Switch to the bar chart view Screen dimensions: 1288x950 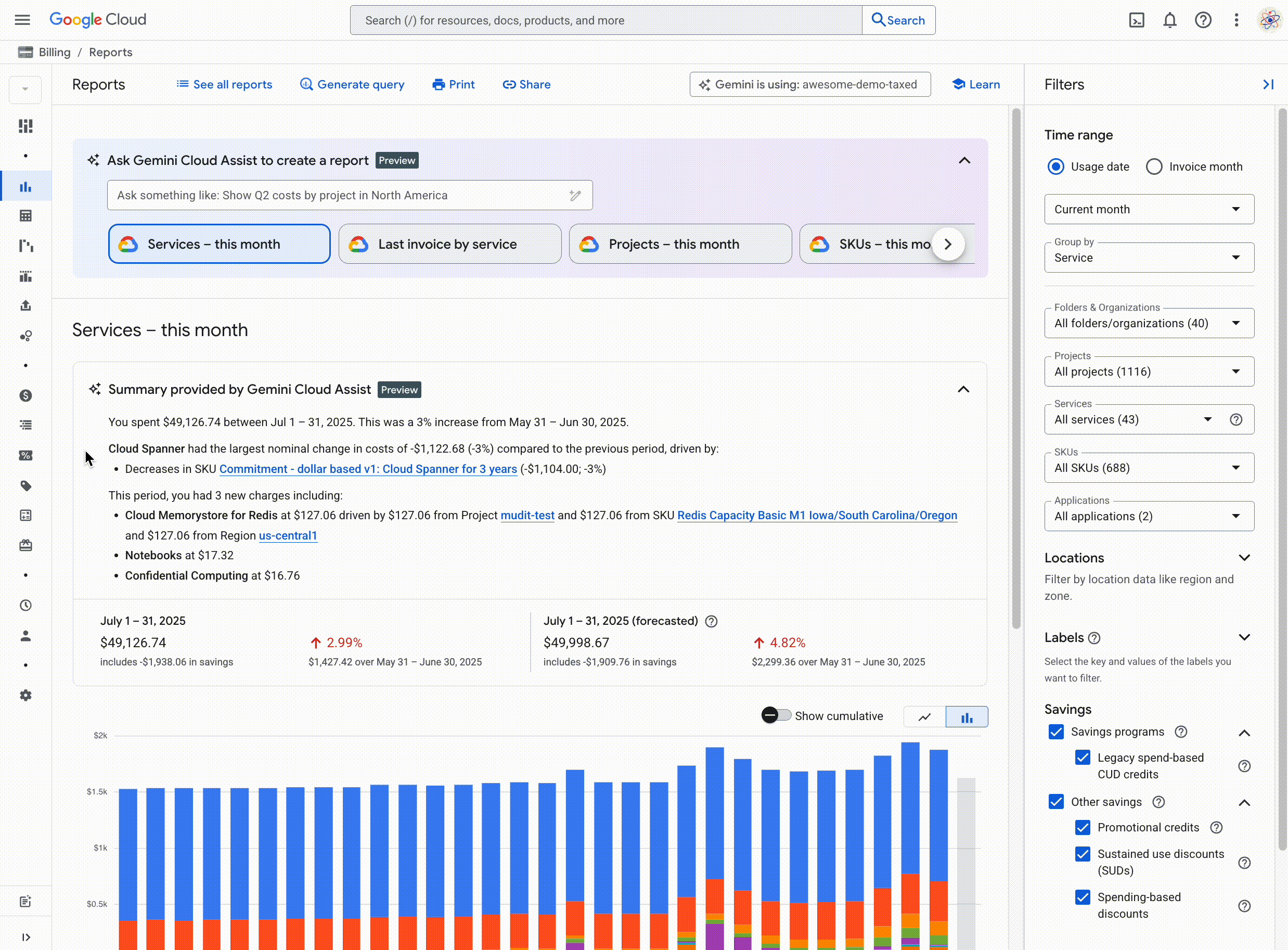point(967,717)
